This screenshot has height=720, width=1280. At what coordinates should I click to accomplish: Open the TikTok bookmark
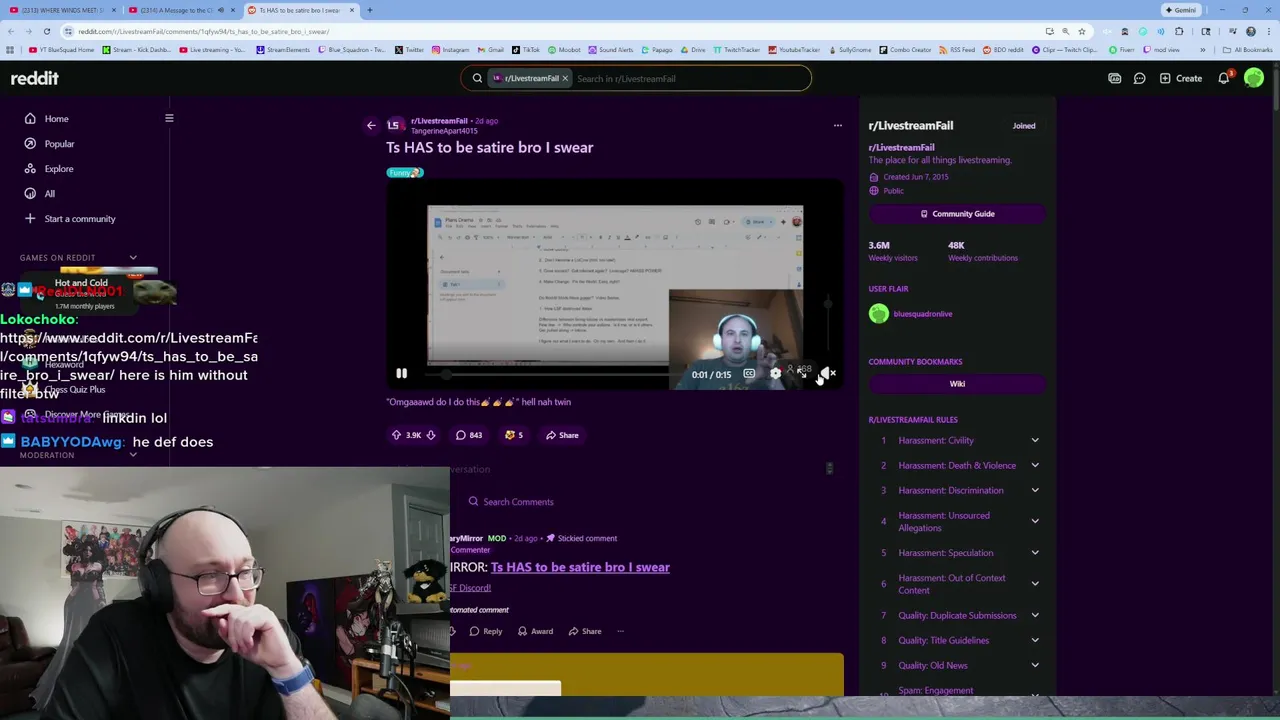point(526,49)
